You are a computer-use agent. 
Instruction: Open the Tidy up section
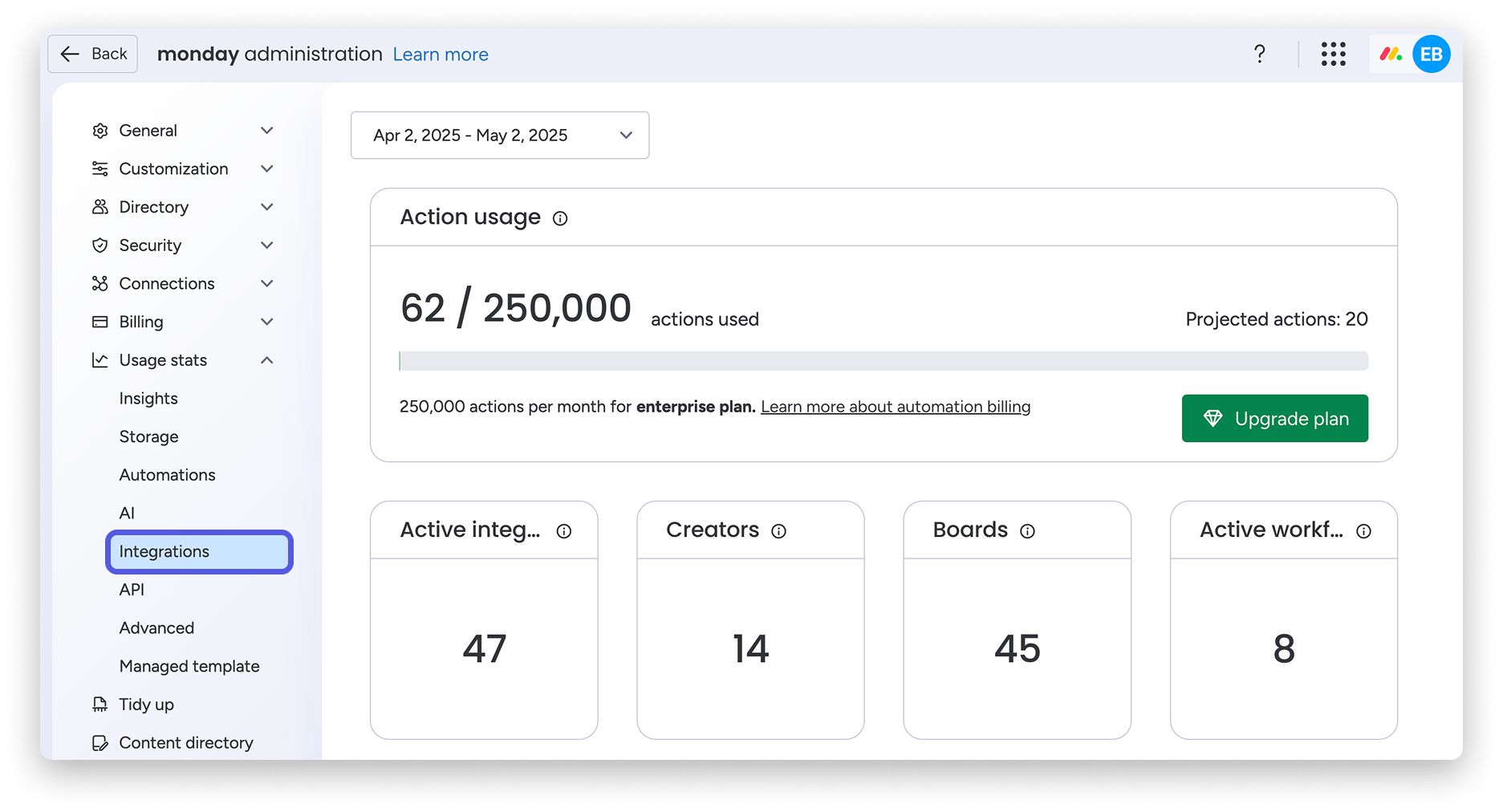click(146, 704)
